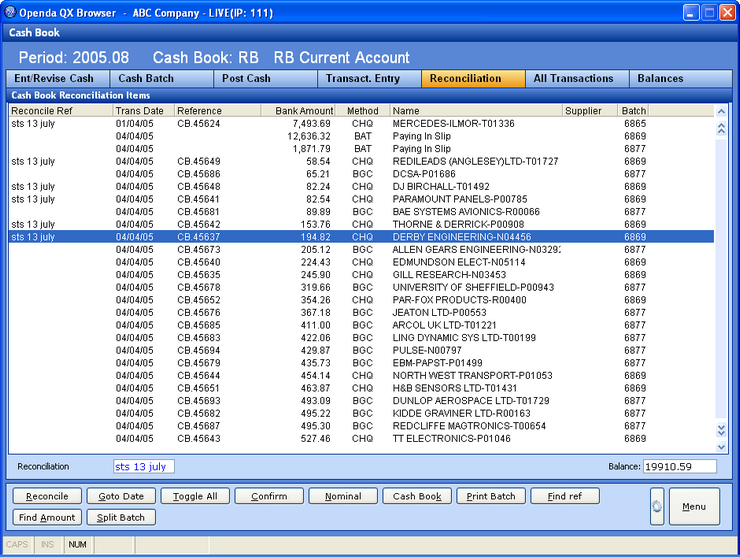
Task: Click the Name column header
Action: (477, 110)
